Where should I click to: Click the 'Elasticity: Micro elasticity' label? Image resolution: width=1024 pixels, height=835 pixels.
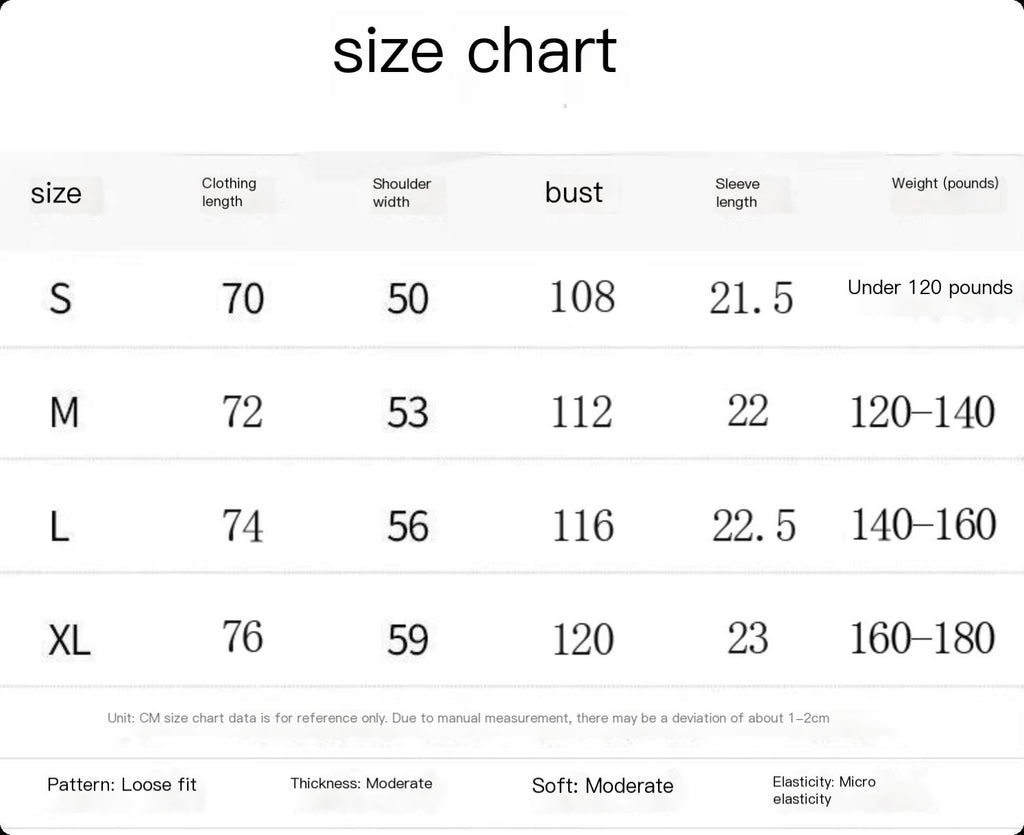824,790
